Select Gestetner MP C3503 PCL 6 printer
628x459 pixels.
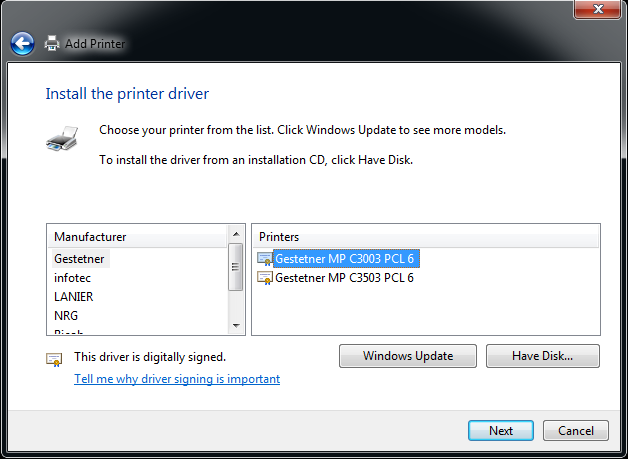pyautogui.click(x=344, y=278)
